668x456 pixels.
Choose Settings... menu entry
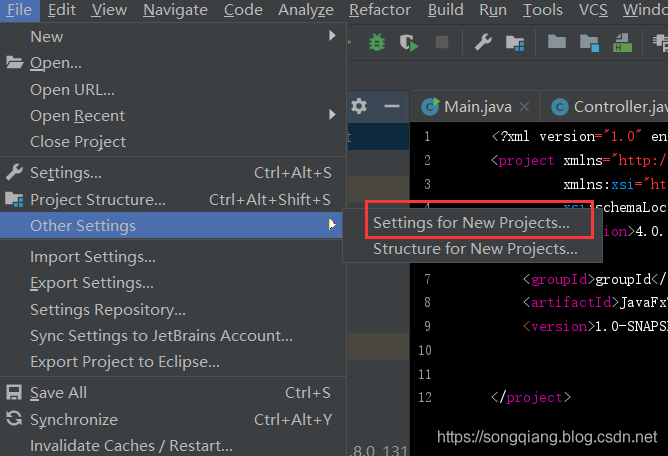173,173
